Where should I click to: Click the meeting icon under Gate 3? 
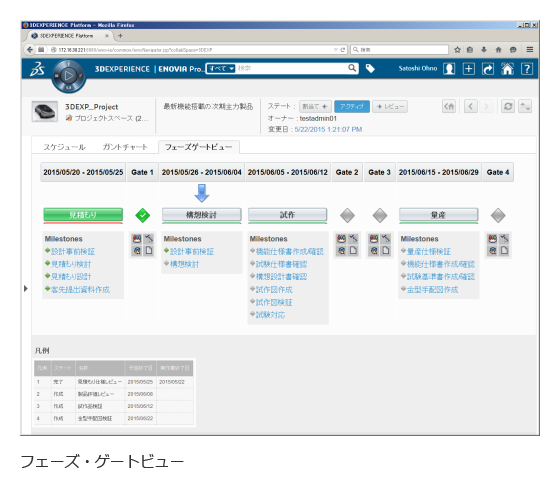tap(374, 239)
